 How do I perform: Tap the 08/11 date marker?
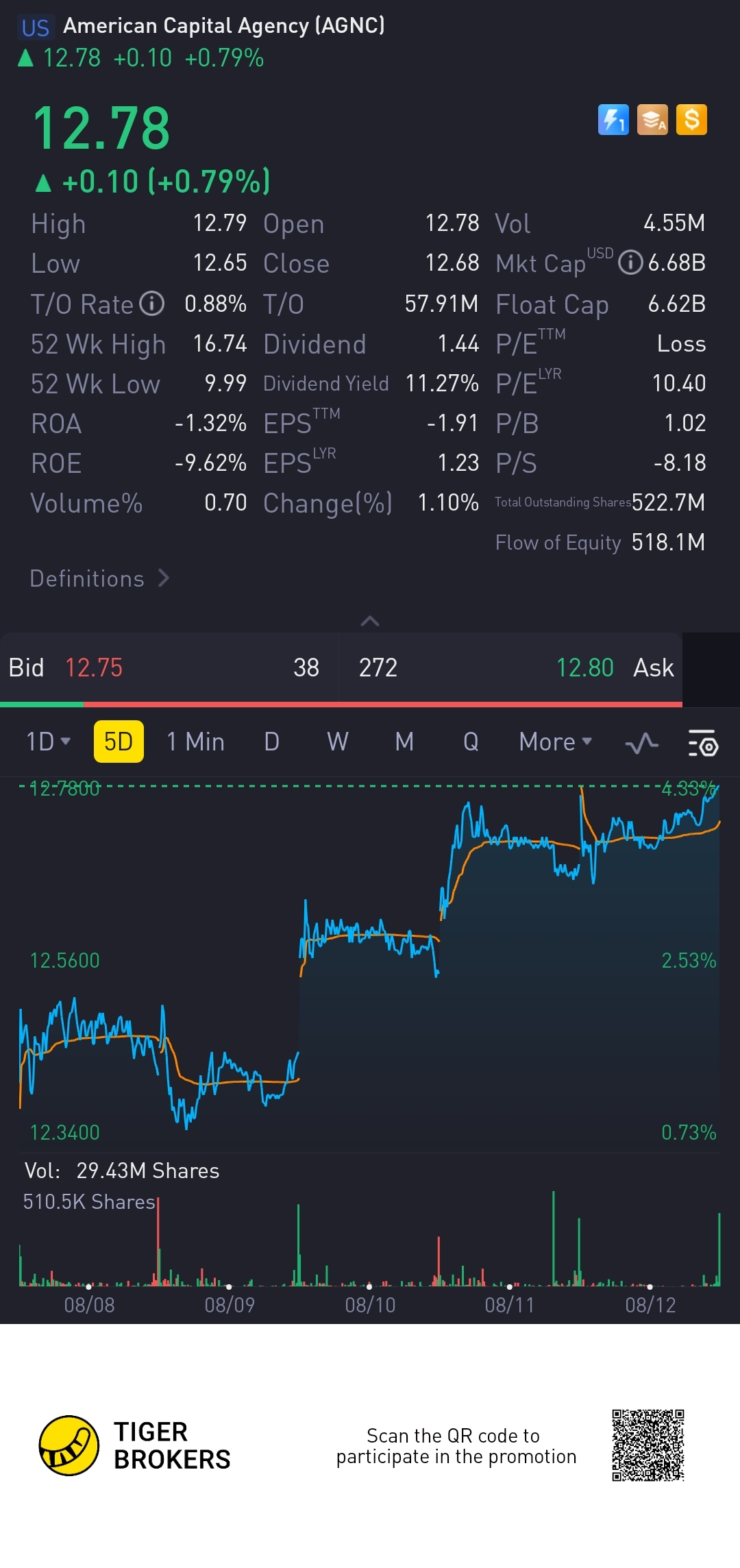click(x=510, y=1305)
